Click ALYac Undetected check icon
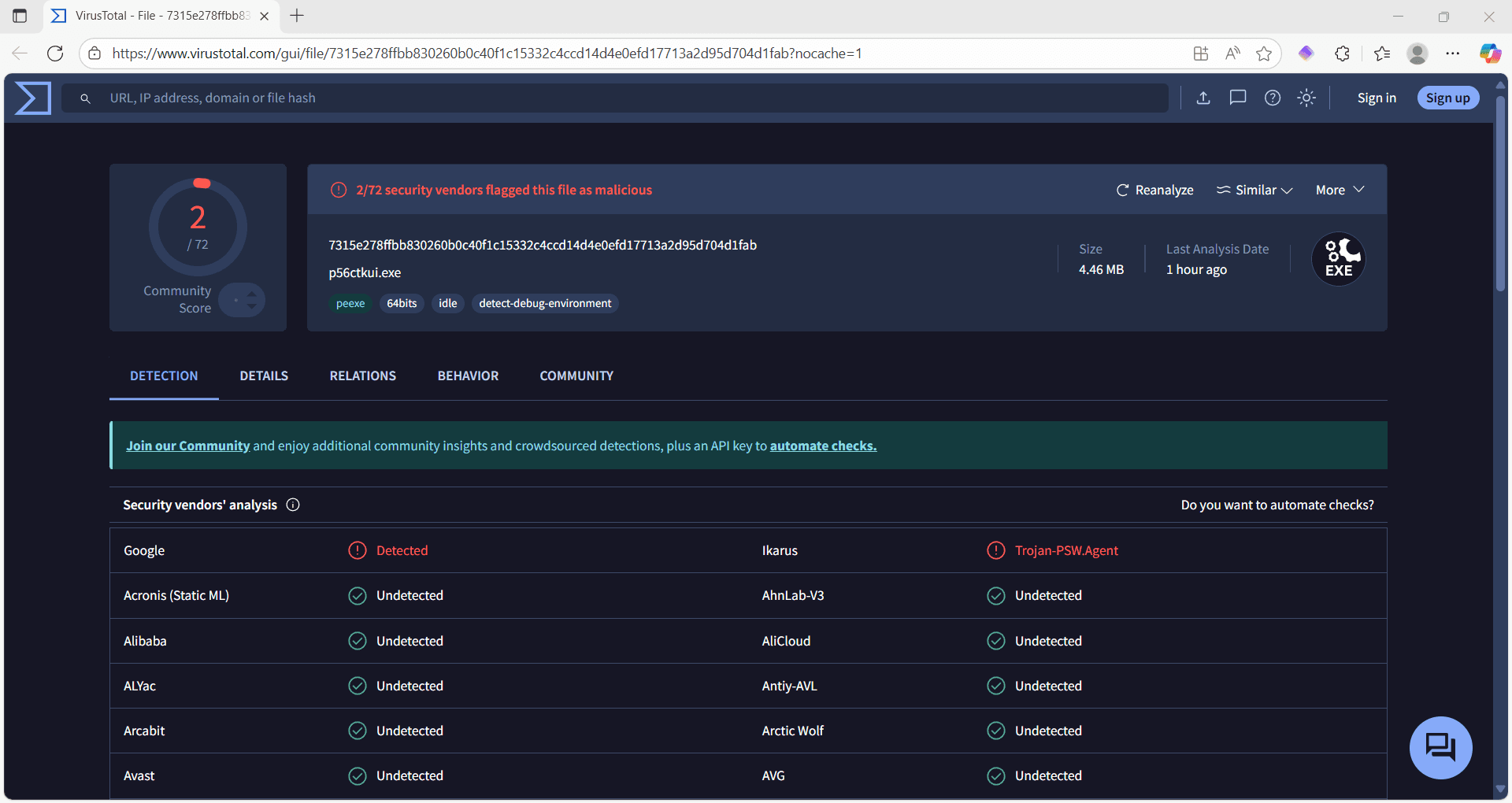1512x803 pixels. [358, 686]
